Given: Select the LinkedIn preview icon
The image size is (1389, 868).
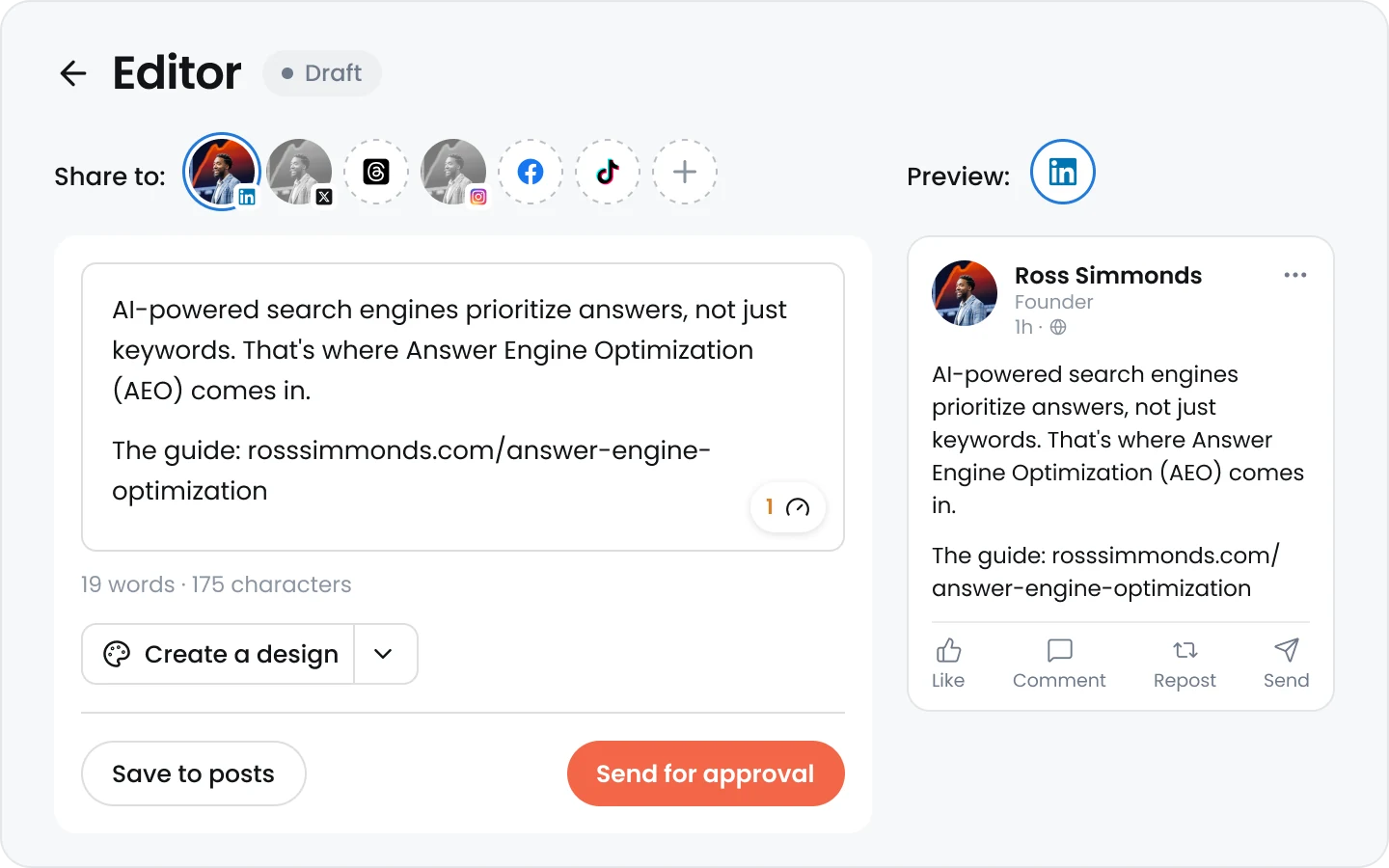Looking at the screenshot, I should tap(1063, 172).
